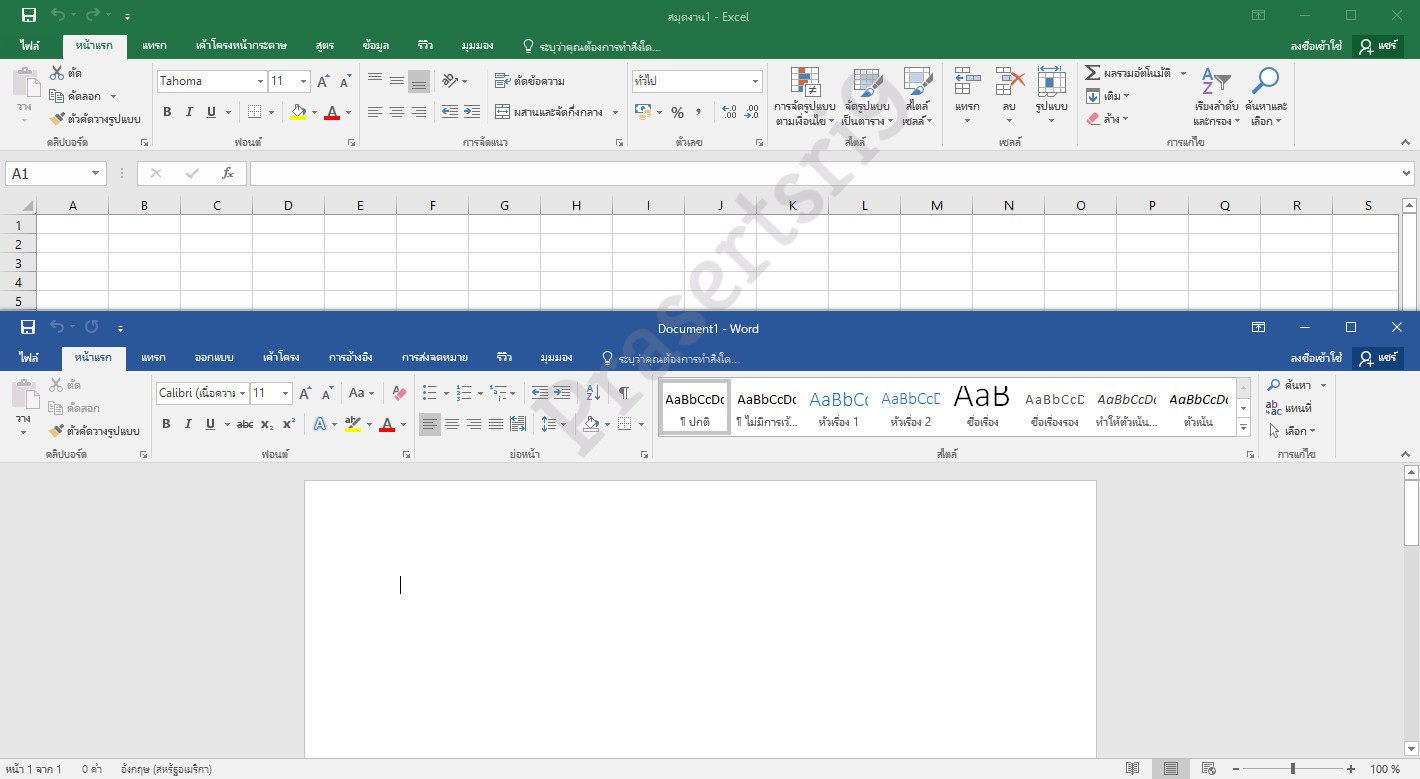Click Cut scissors icon in Excel ribbon
This screenshot has width=1420, height=779.
[57, 73]
